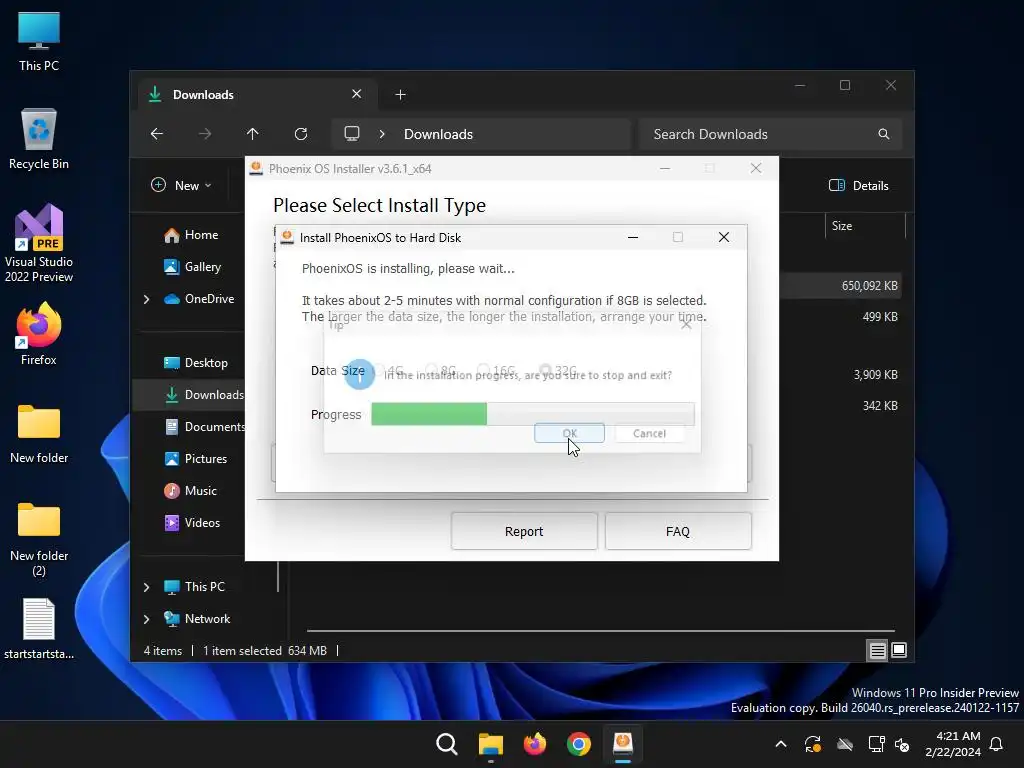This screenshot has height=768, width=1024.
Task: Open Windows Search from the taskbar
Action: point(447,744)
